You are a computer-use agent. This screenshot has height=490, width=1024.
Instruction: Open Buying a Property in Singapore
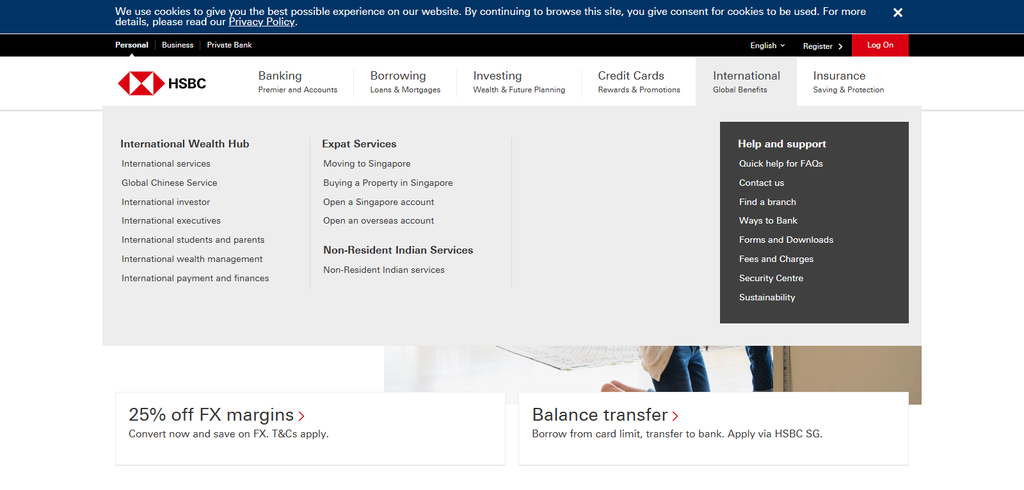pyautogui.click(x=388, y=183)
